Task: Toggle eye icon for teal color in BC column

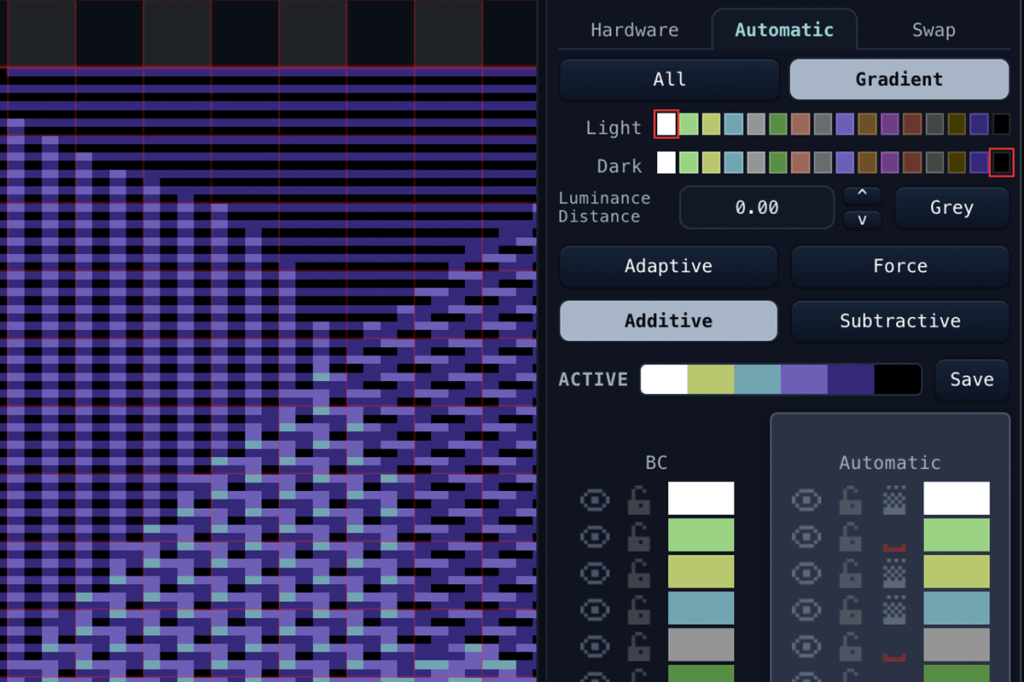Action: pyautogui.click(x=595, y=609)
